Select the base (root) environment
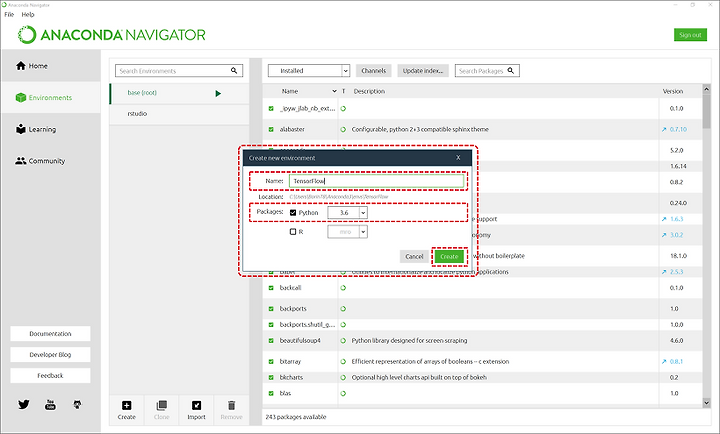The width and height of the screenshot is (720, 434). click(179, 93)
